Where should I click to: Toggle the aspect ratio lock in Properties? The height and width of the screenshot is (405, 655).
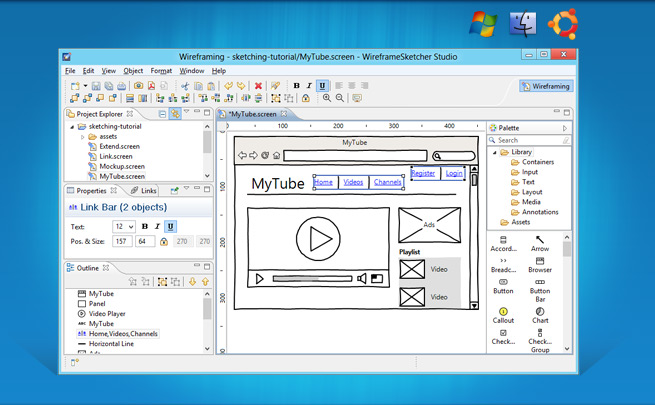[164, 242]
